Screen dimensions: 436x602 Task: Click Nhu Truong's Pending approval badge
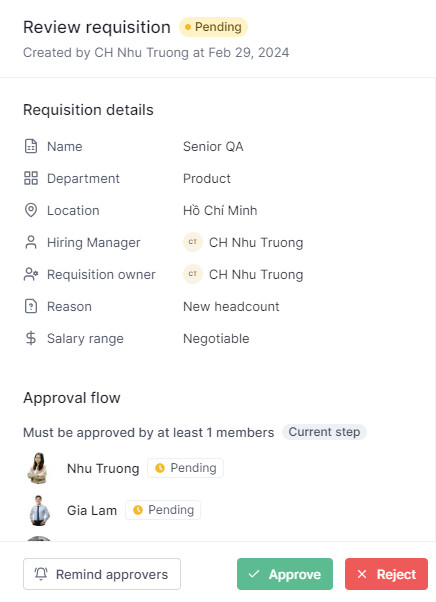(x=185, y=468)
